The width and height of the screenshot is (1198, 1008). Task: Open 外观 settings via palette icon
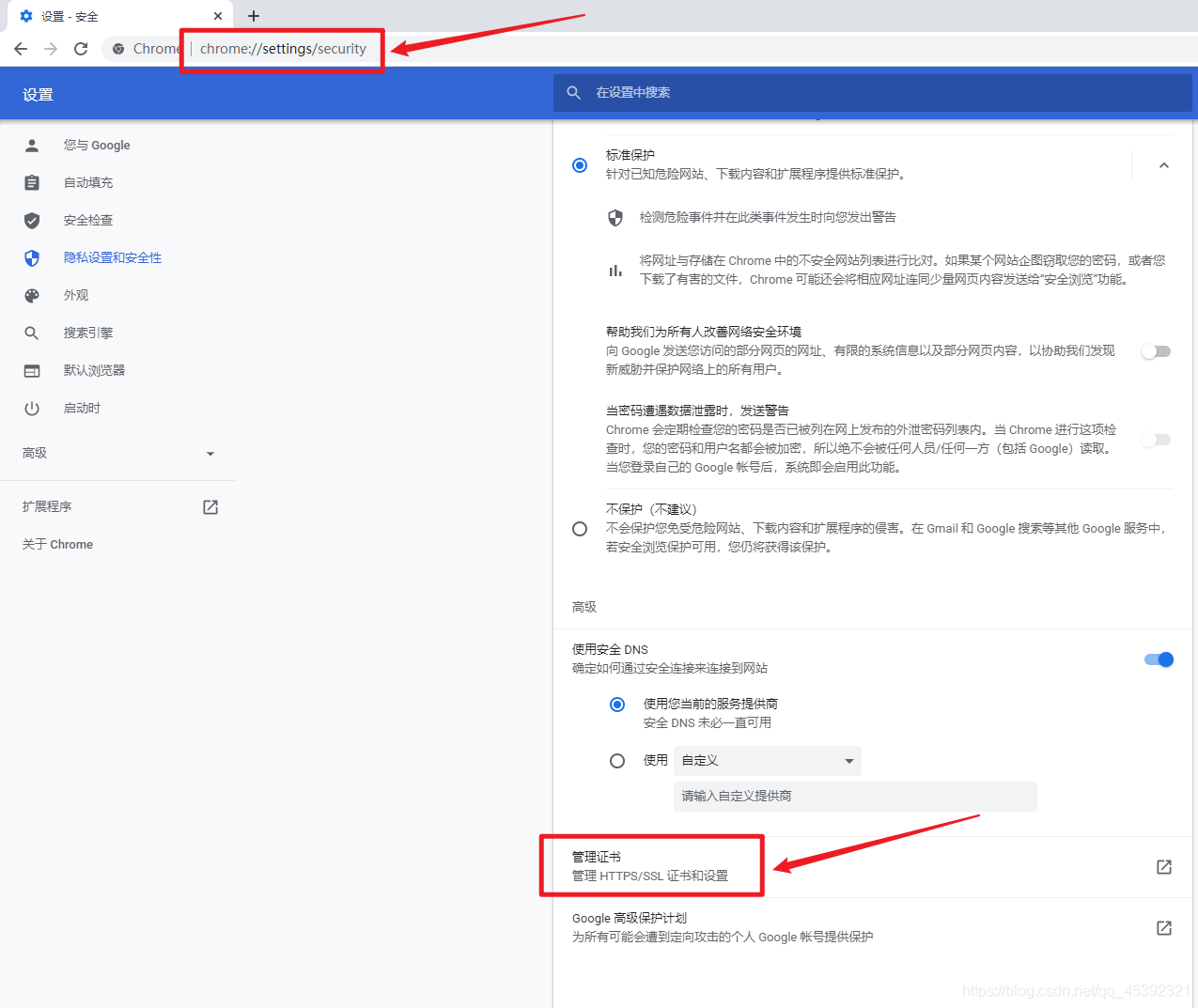point(31,294)
